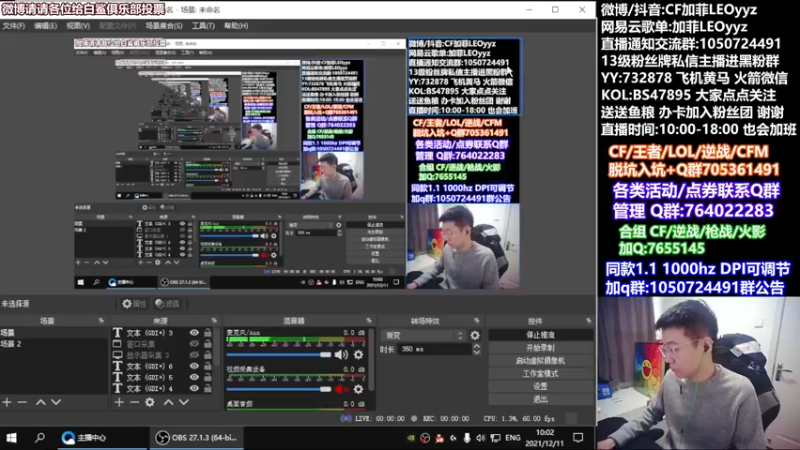The height and width of the screenshot is (450, 800).
Task: Open the 视频采集设备 audio settings gear
Action: click(359, 389)
